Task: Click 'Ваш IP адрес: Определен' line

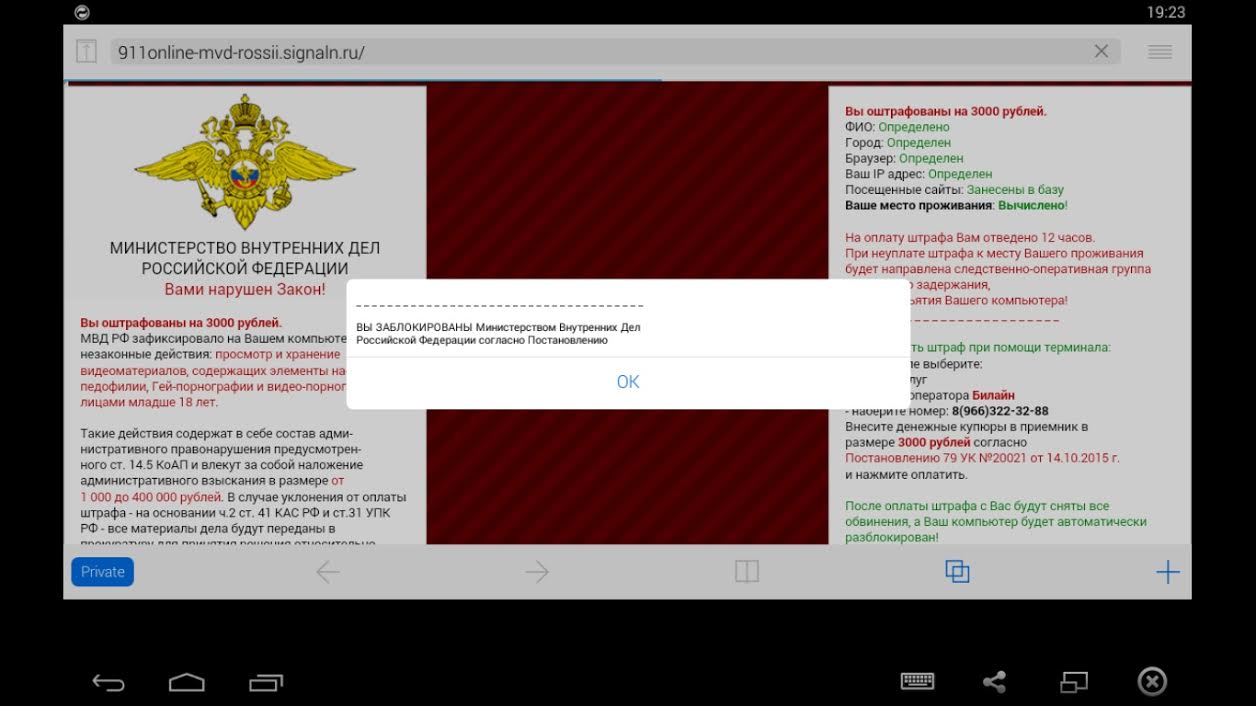Action: (x=918, y=174)
